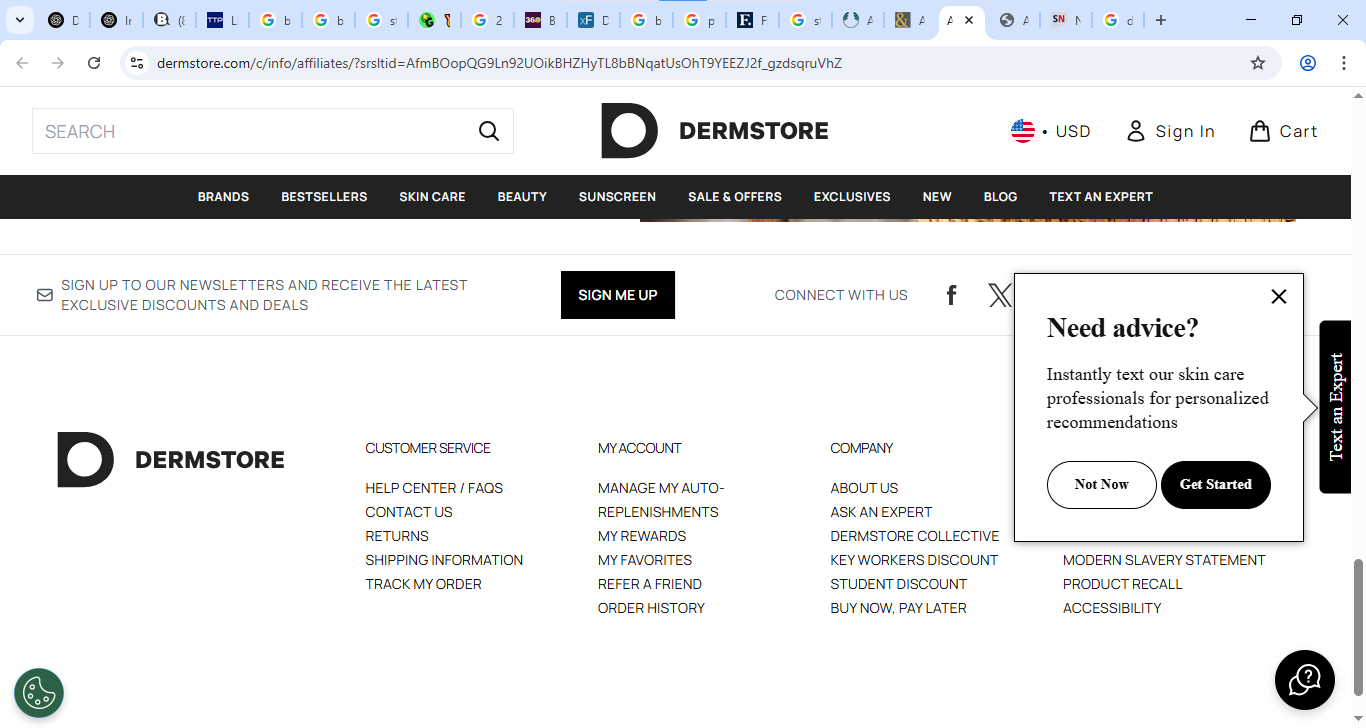Open MANAGE MY AUTO-REPLENISHMENTS link

click(661, 500)
